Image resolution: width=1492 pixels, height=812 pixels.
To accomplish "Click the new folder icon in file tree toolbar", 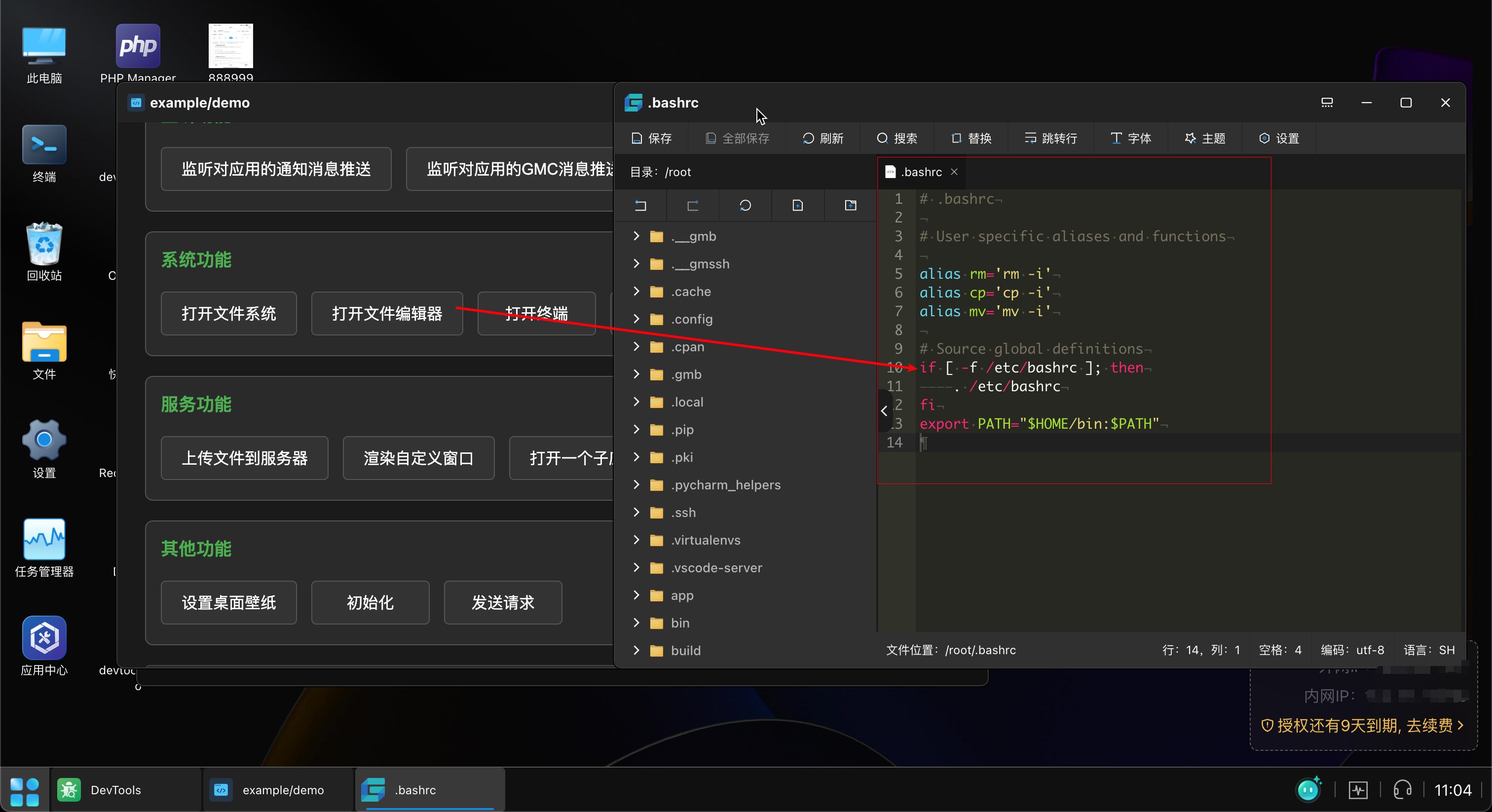I will click(850, 205).
